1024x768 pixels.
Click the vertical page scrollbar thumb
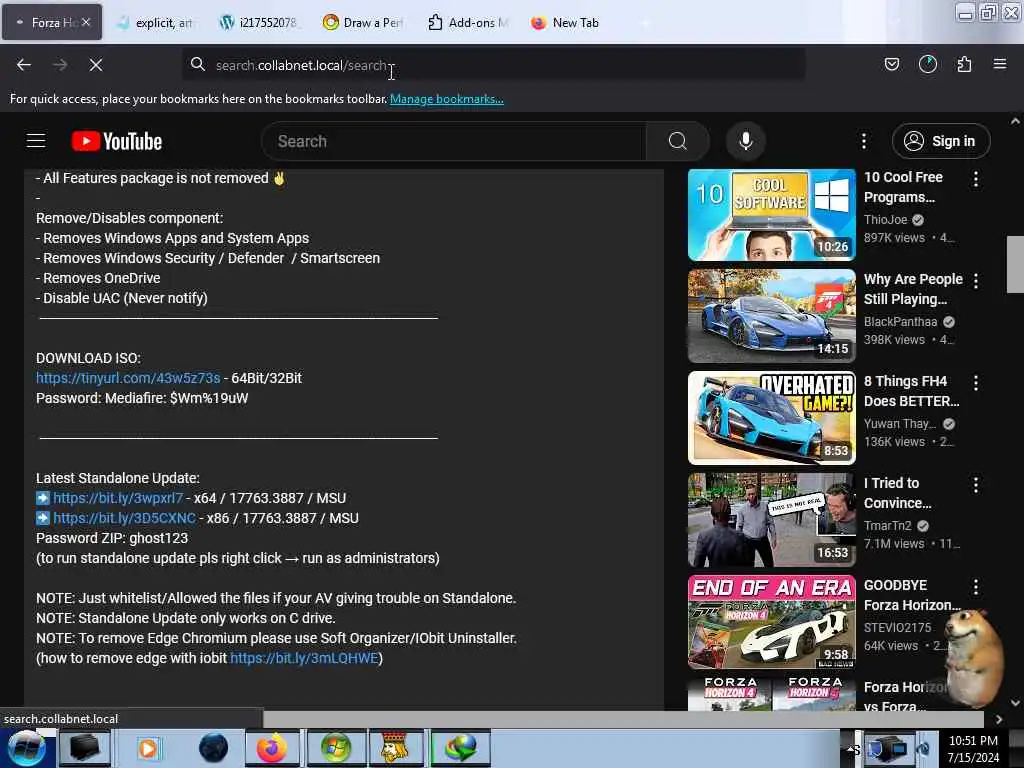click(x=1015, y=264)
